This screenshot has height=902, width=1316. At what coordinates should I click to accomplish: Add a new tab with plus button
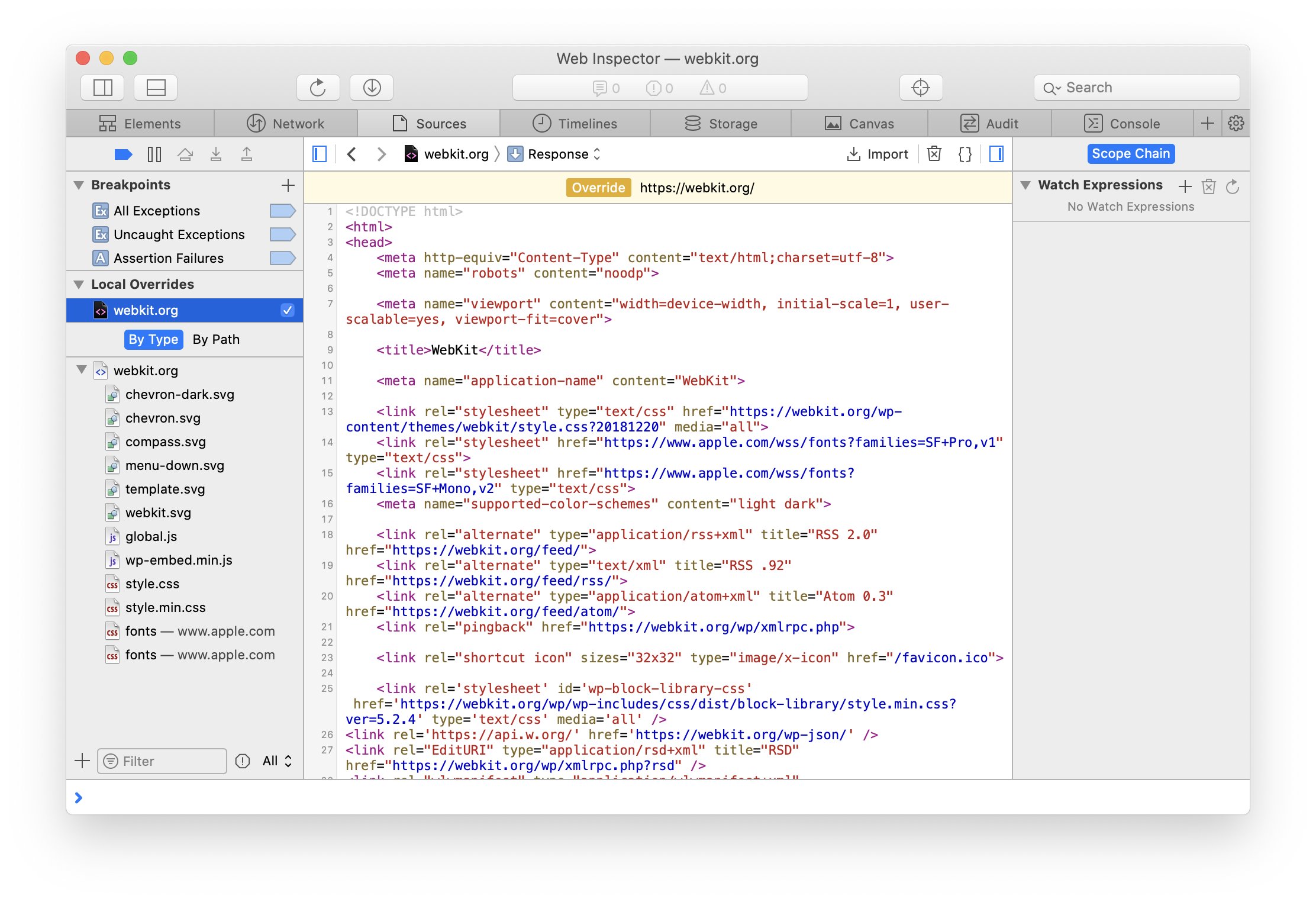click(1208, 123)
